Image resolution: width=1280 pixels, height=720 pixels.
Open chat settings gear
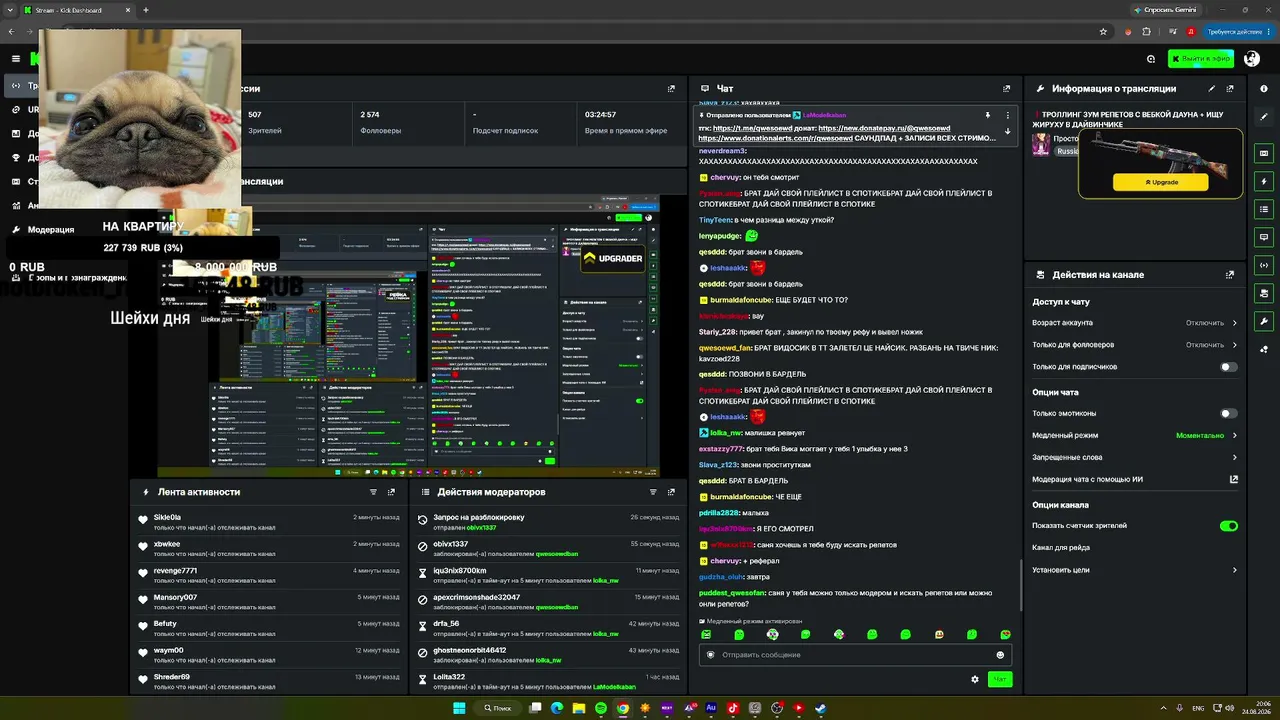point(975,680)
